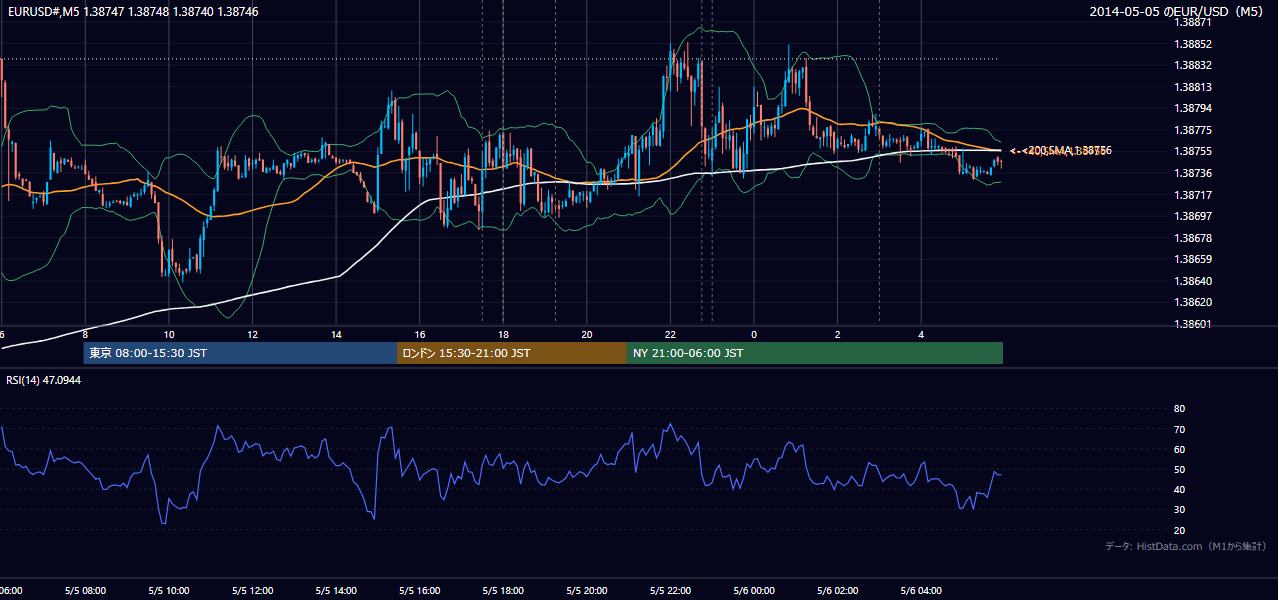Select the ロンドン 15:30-21:00 JST session bar
Viewport: 1278px width, 600px height.
point(512,353)
